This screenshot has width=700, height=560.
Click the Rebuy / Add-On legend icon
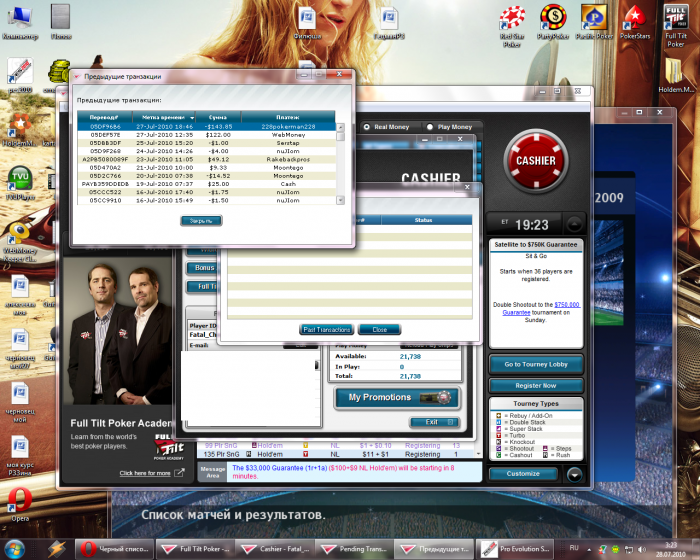point(498,415)
